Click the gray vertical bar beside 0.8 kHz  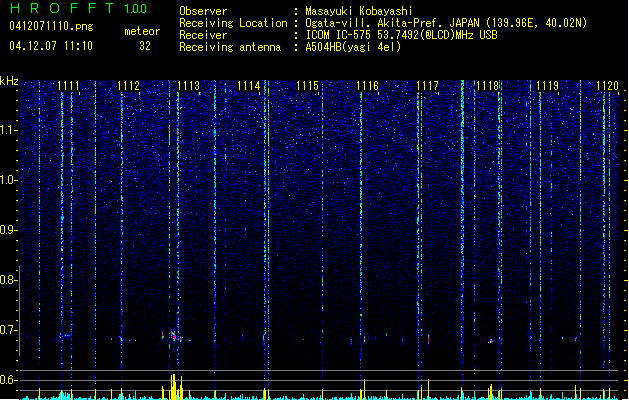click(x=20, y=311)
